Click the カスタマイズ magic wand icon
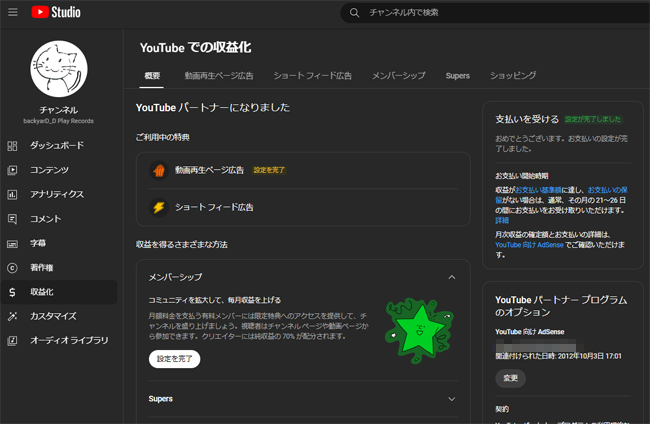 click(x=12, y=316)
